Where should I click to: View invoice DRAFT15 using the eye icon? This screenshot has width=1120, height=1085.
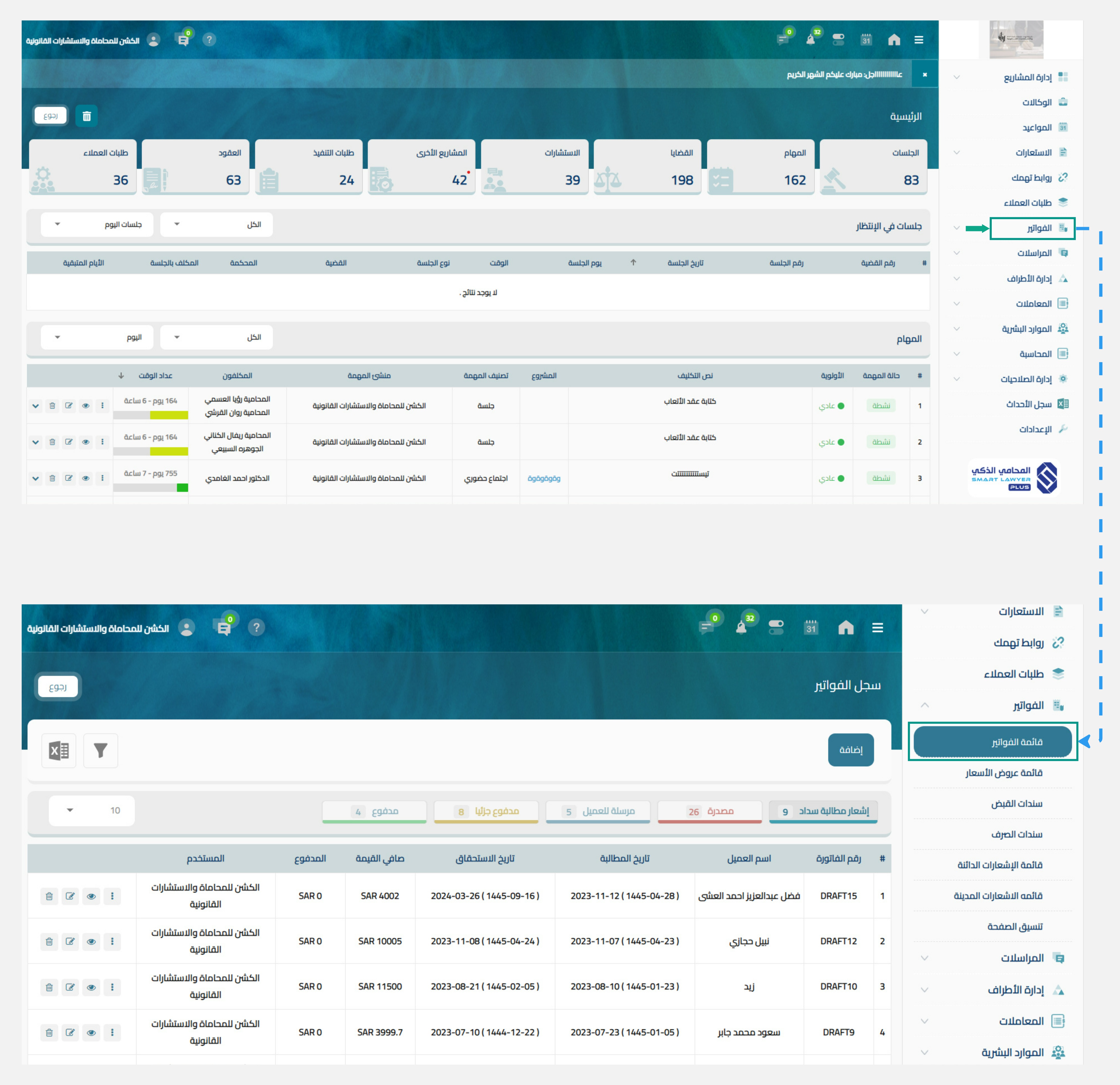pyautogui.click(x=91, y=896)
